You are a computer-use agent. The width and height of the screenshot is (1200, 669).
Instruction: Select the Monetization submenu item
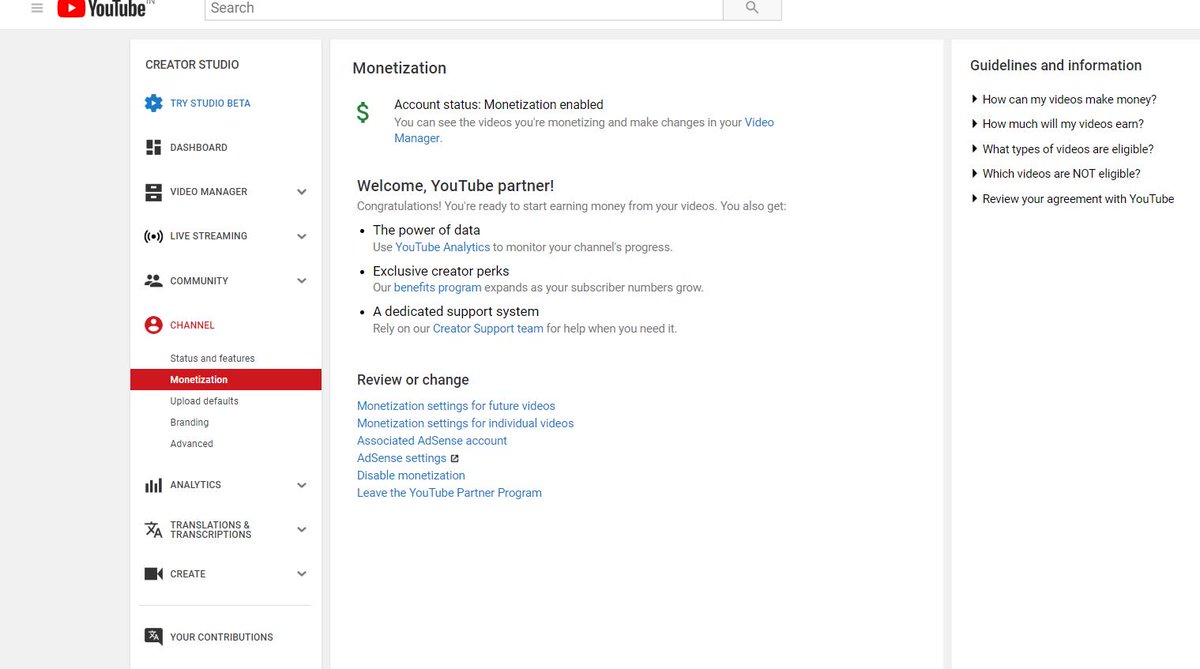point(226,380)
